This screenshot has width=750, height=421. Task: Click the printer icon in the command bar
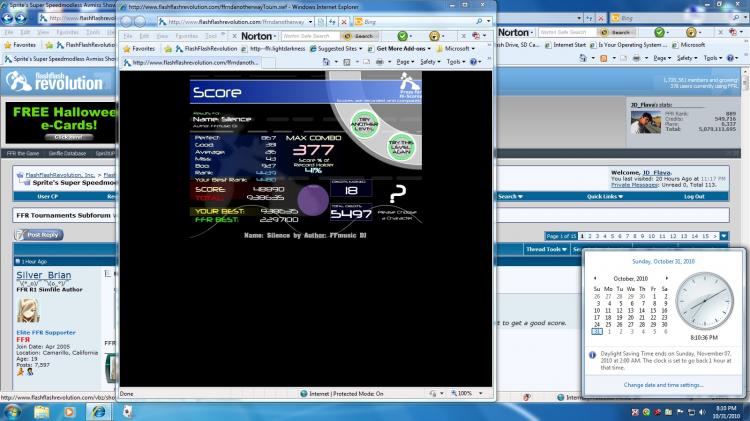pos(379,62)
